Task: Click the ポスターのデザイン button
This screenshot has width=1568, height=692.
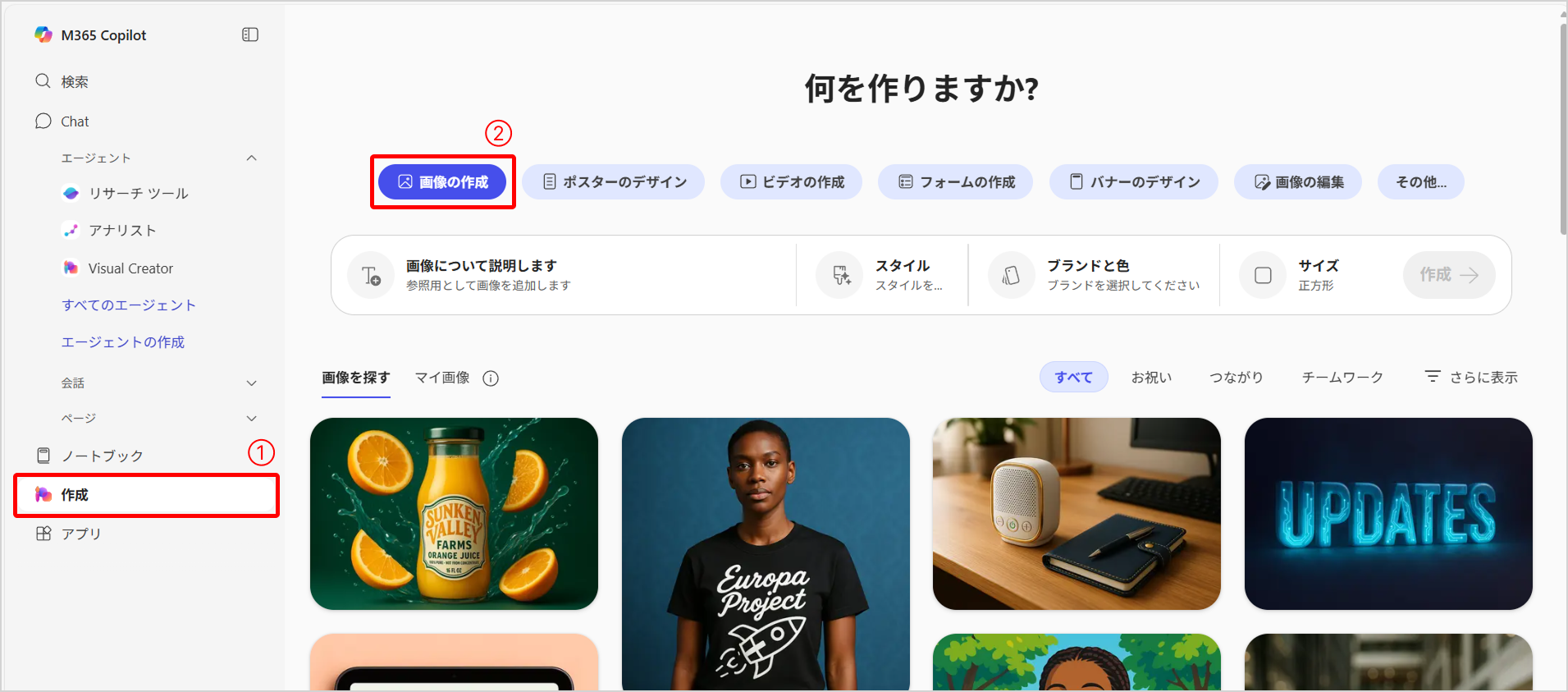Action: (x=614, y=182)
